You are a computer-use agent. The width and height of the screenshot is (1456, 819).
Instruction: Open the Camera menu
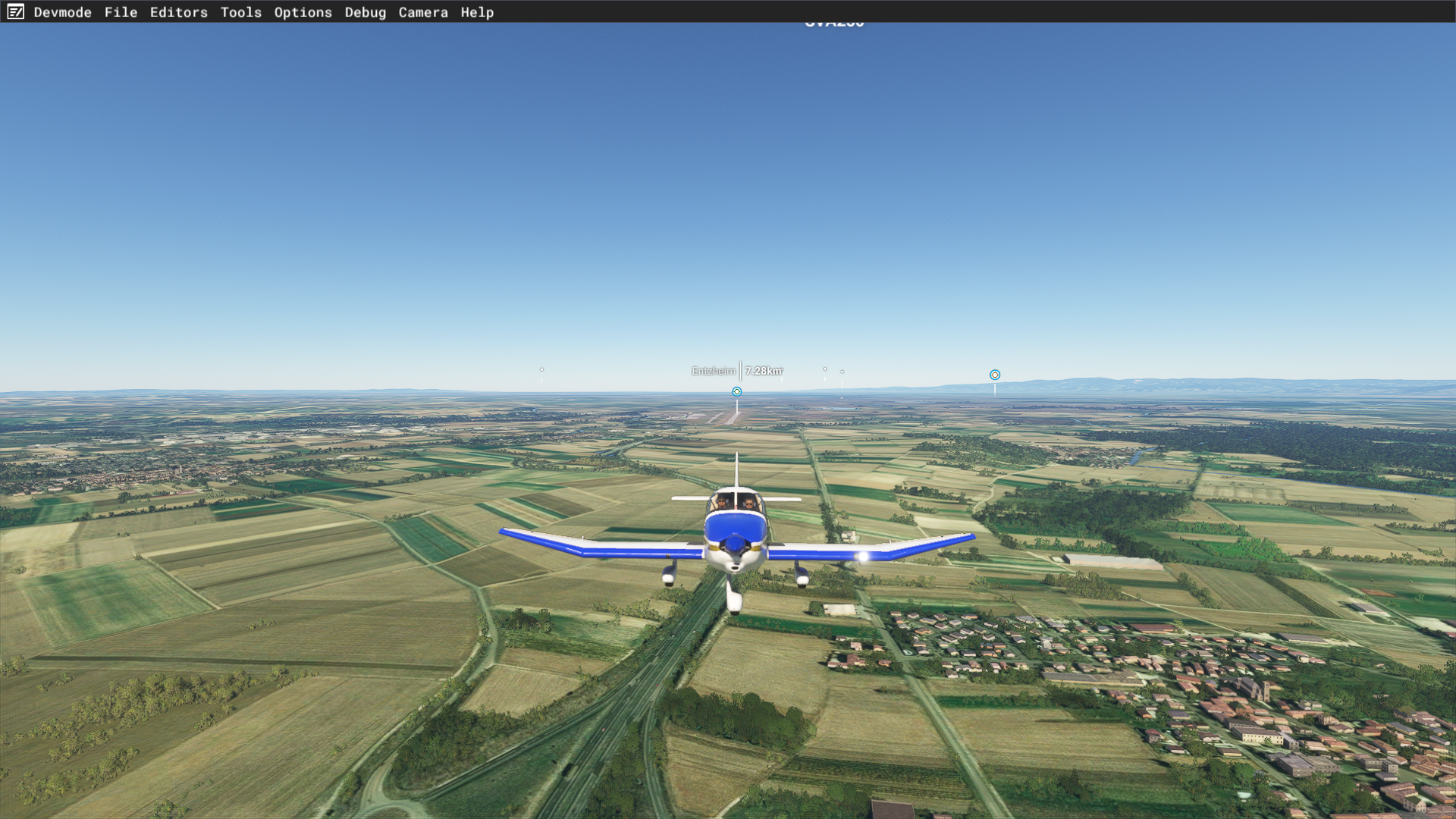[422, 12]
